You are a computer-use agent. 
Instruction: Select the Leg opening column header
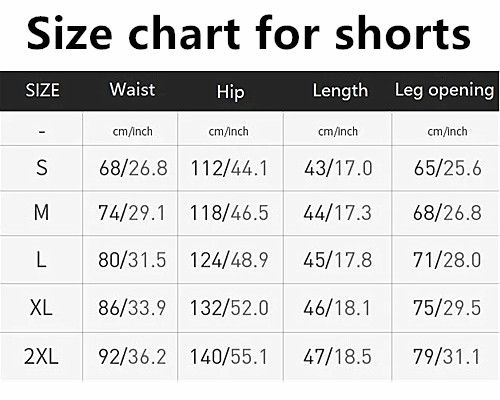click(x=444, y=90)
